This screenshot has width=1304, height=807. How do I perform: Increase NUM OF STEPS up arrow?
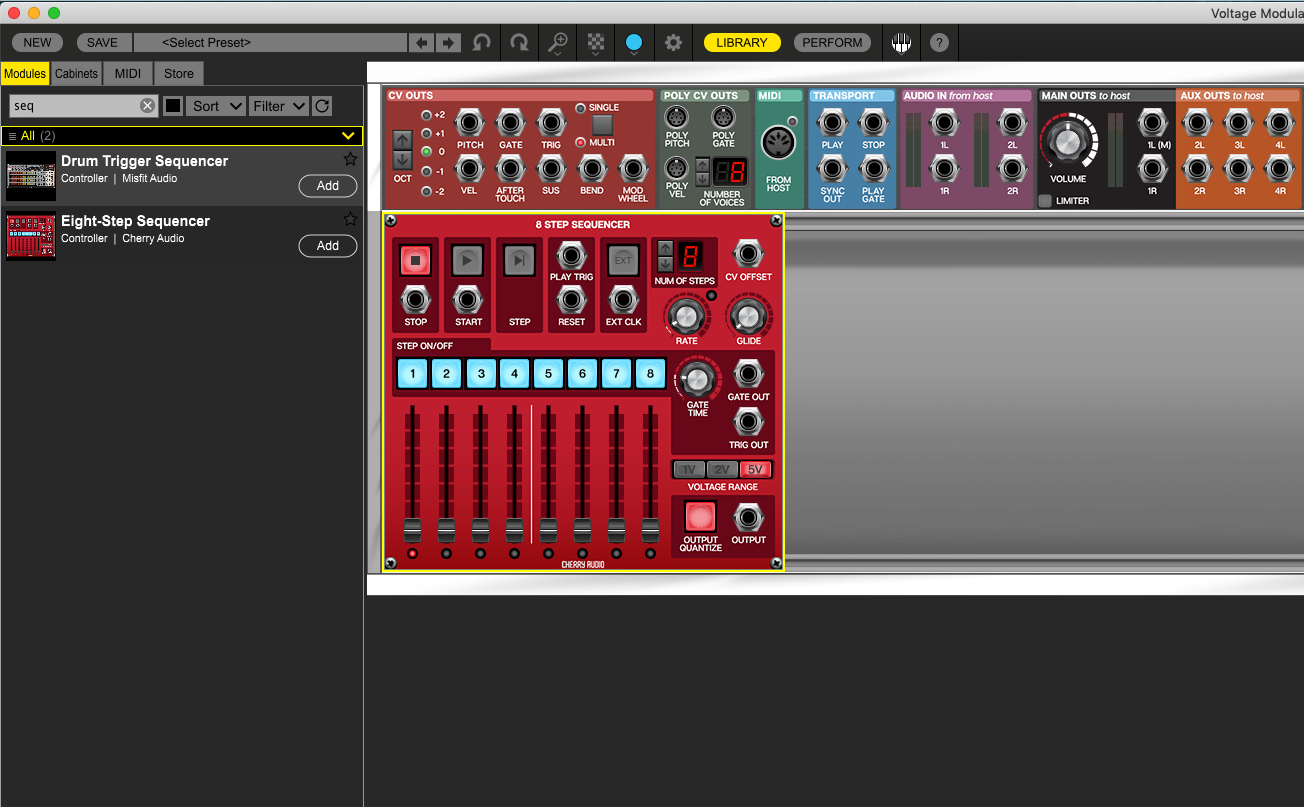tap(665, 248)
